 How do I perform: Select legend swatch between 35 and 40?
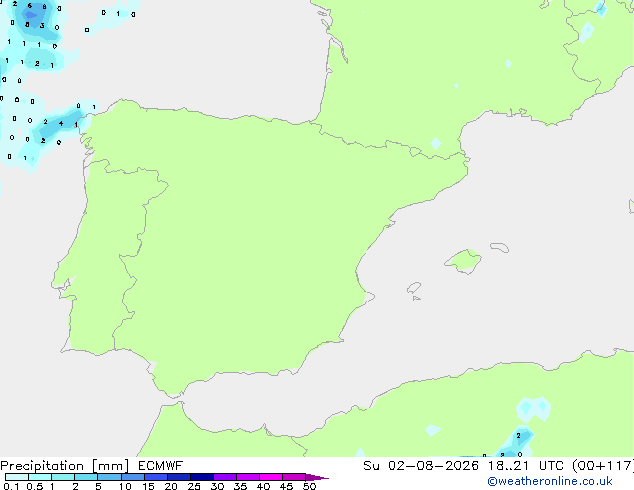coord(248,477)
